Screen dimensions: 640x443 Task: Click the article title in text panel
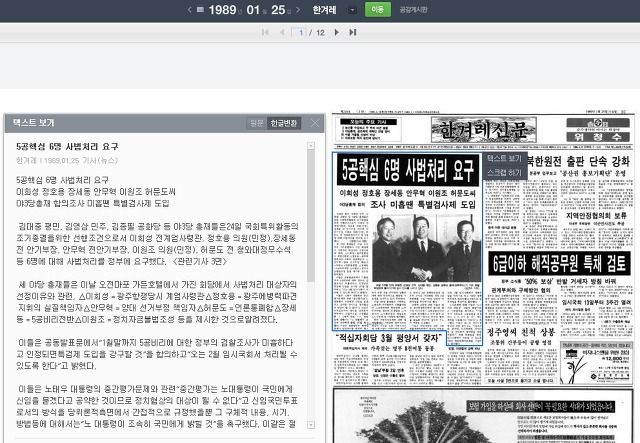click(x=67, y=146)
